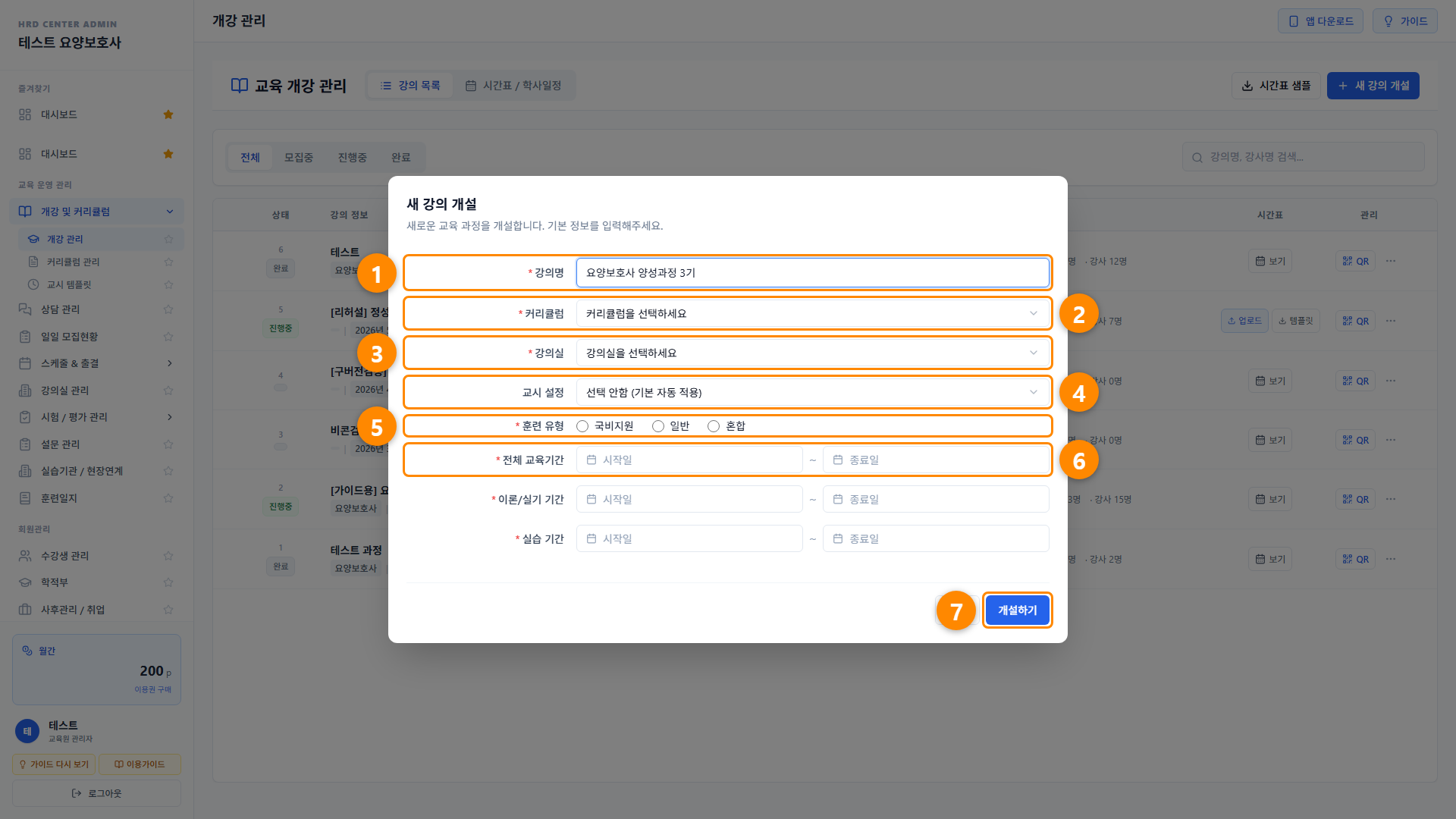The height and width of the screenshot is (819, 1456).
Task: Open more options in 강사 2명 row
Action: 1391,559
